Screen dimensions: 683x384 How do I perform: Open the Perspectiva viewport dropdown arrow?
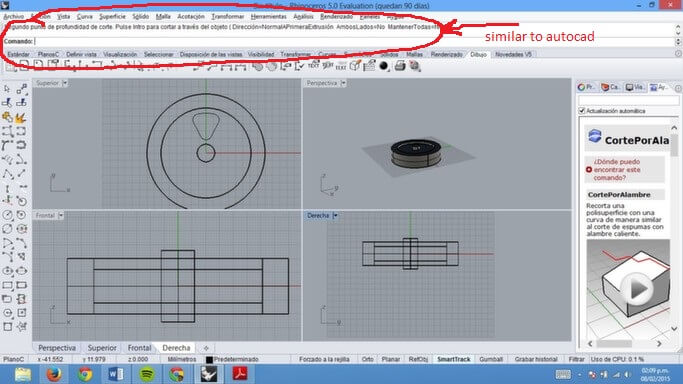point(343,83)
